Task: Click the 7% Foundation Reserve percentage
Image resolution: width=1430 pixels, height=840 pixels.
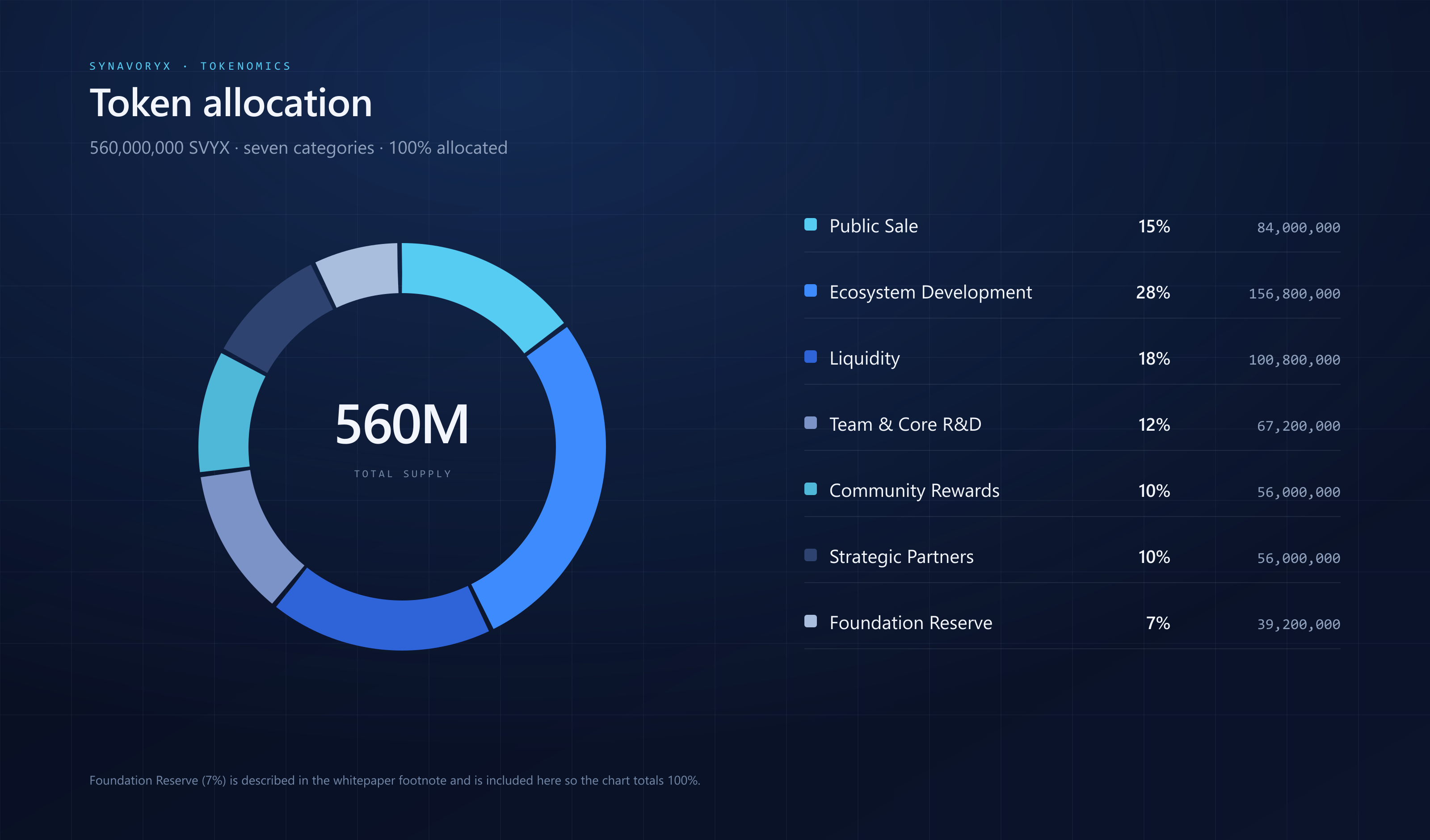Action: click(1157, 623)
